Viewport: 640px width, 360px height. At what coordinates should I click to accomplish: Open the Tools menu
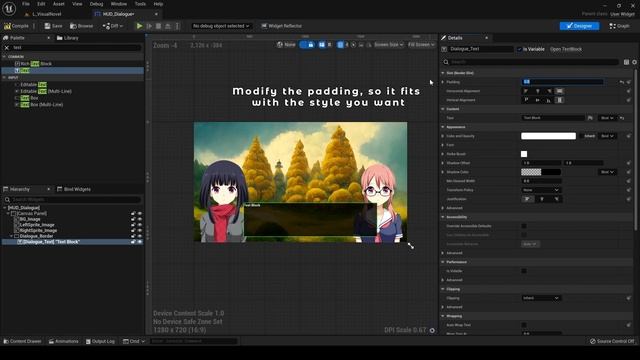(140, 4)
